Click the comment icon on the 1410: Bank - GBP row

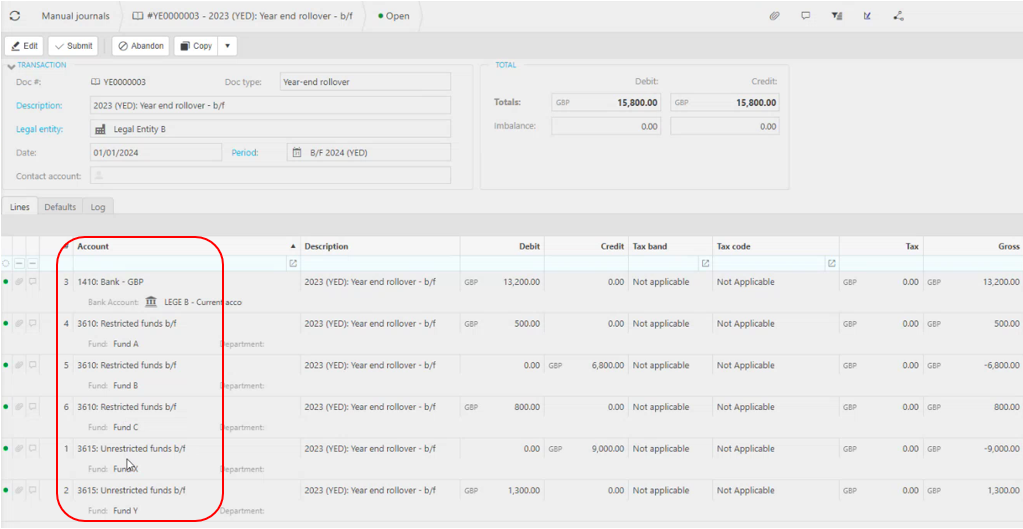33,282
